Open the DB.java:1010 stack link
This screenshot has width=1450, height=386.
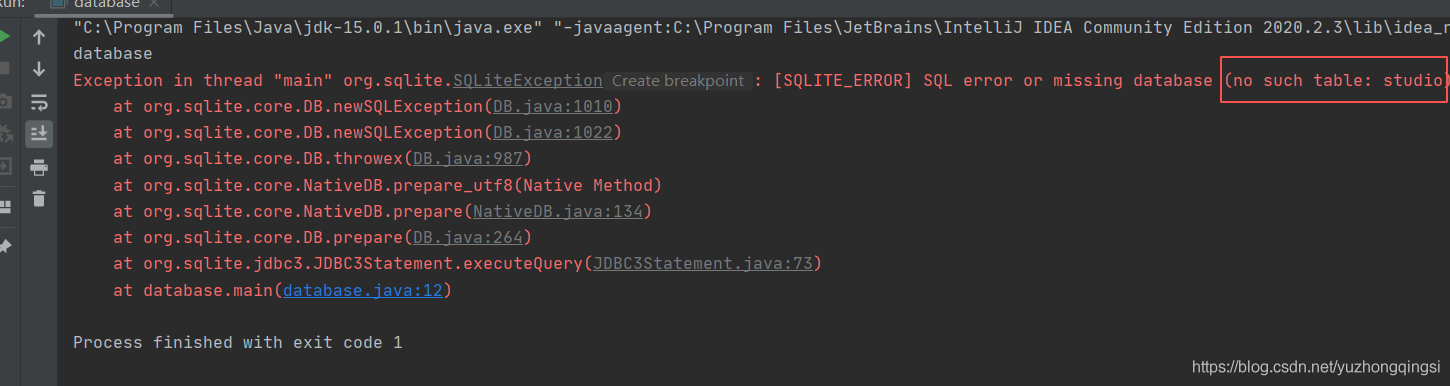[x=553, y=106]
